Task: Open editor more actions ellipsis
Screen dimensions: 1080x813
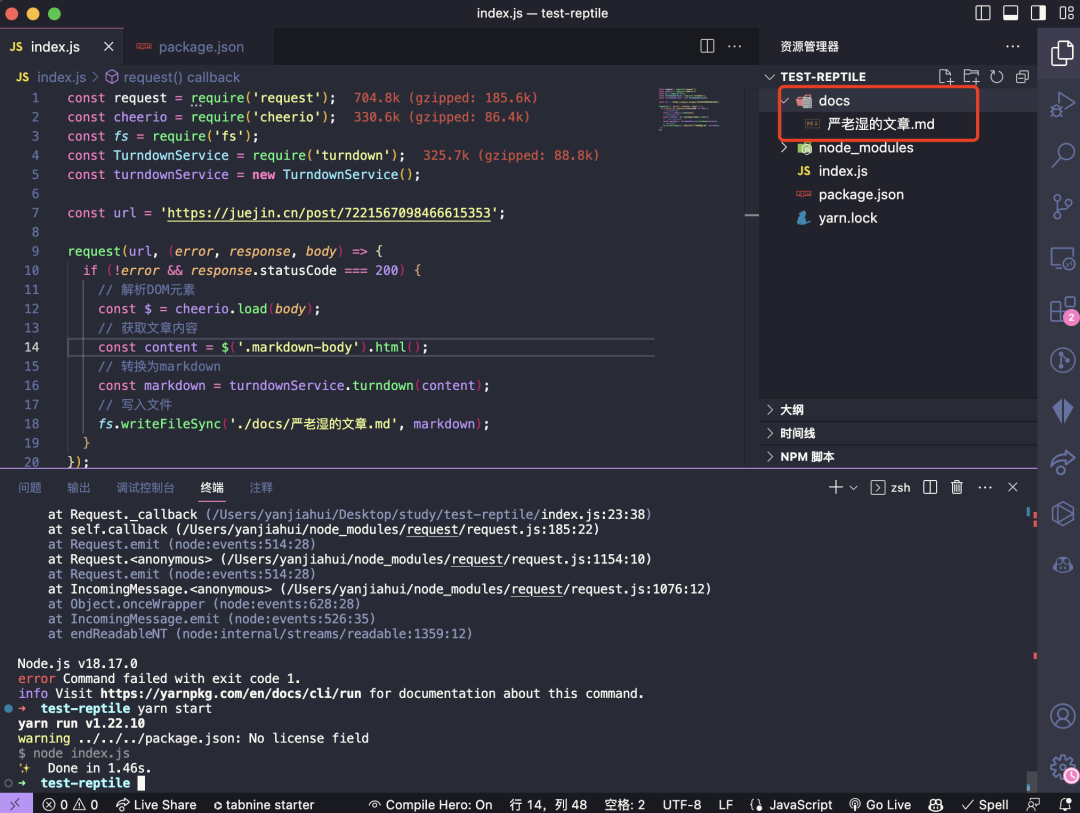Action: (734, 46)
